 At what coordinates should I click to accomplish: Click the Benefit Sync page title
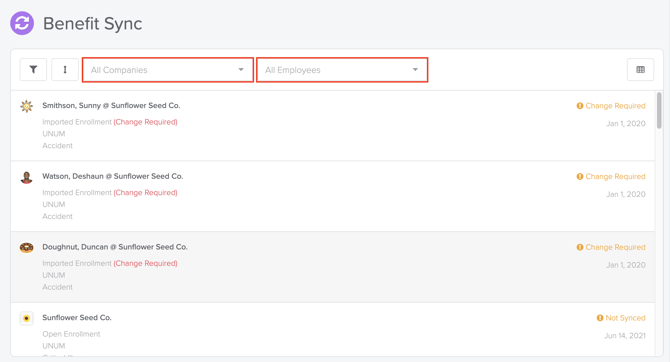coord(92,24)
